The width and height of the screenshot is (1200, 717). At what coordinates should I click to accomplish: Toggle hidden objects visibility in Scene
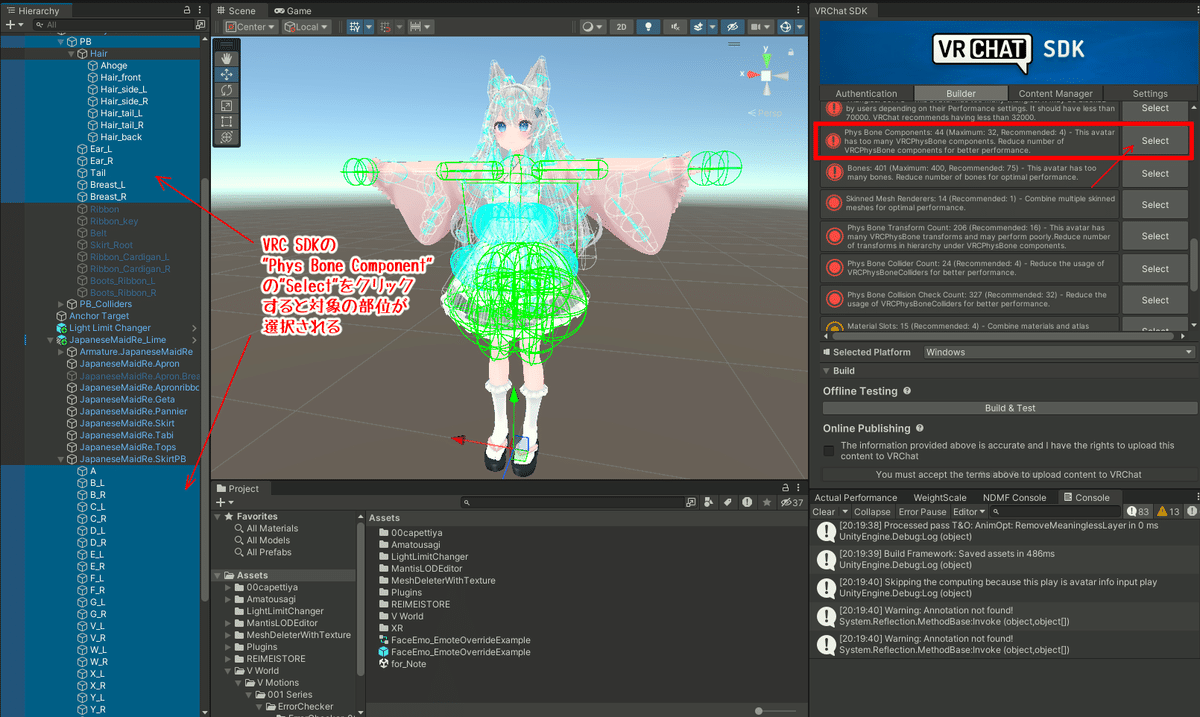pyautogui.click(x=732, y=27)
